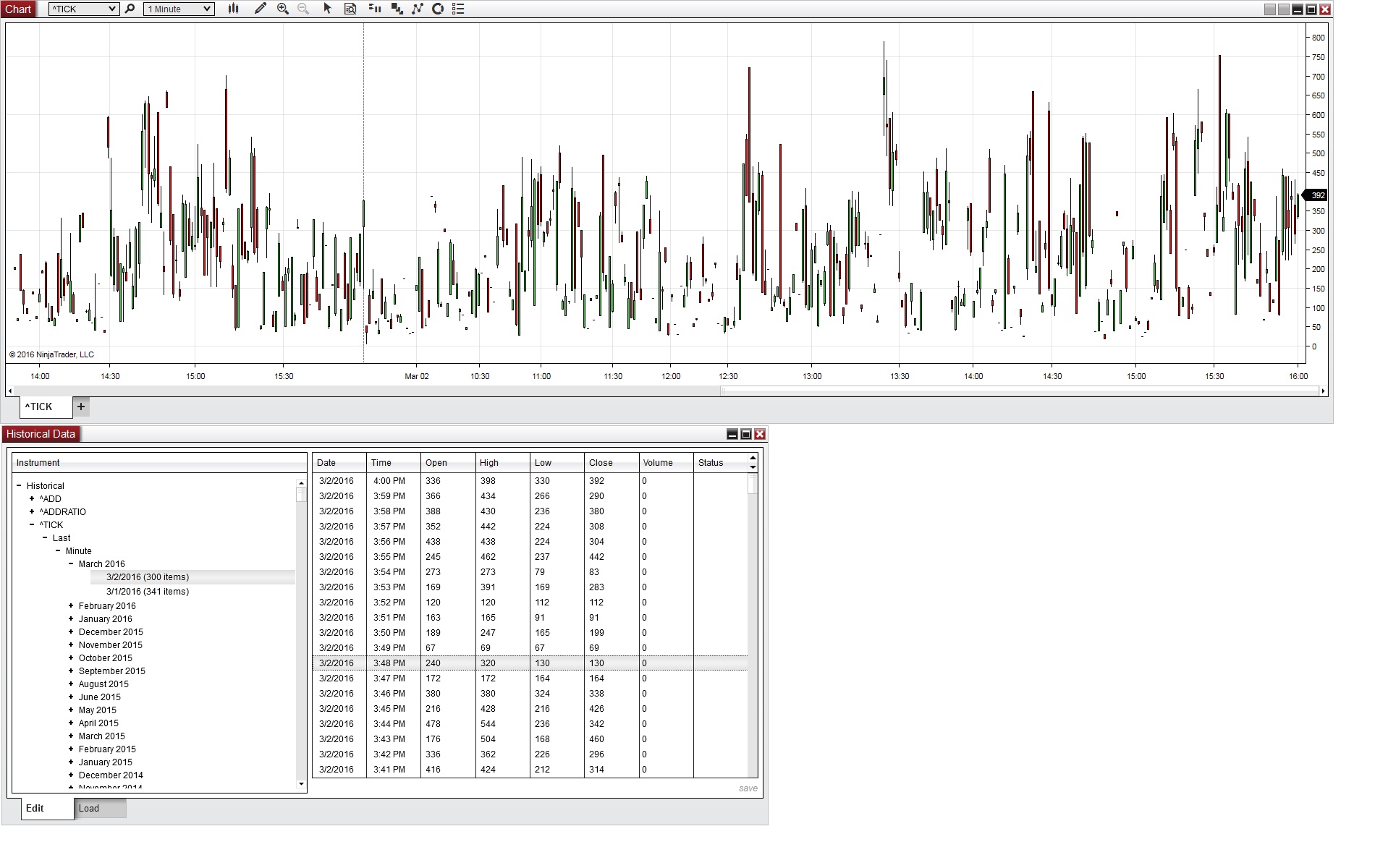
Task: Click the chart scrollbar left arrow
Action: pos(10,391)
